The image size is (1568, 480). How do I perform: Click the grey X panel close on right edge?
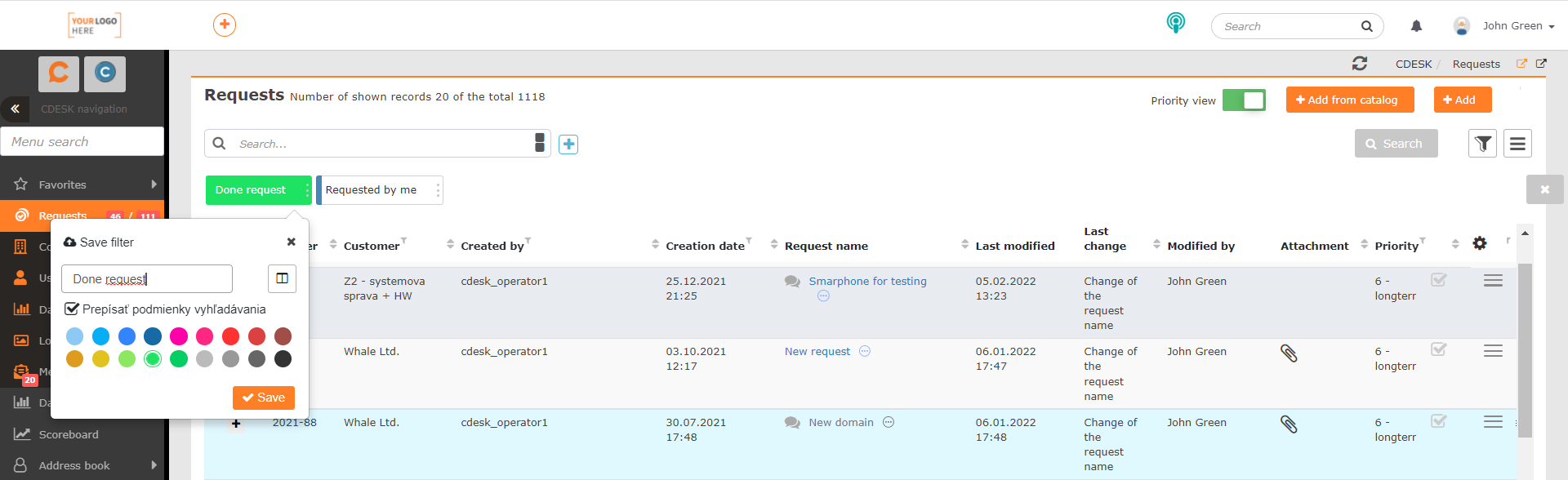point(1544,189)
